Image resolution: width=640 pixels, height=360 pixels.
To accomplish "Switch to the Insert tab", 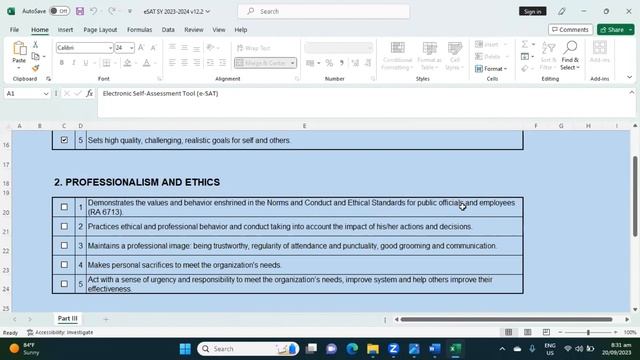I will [x=65, y=30].
